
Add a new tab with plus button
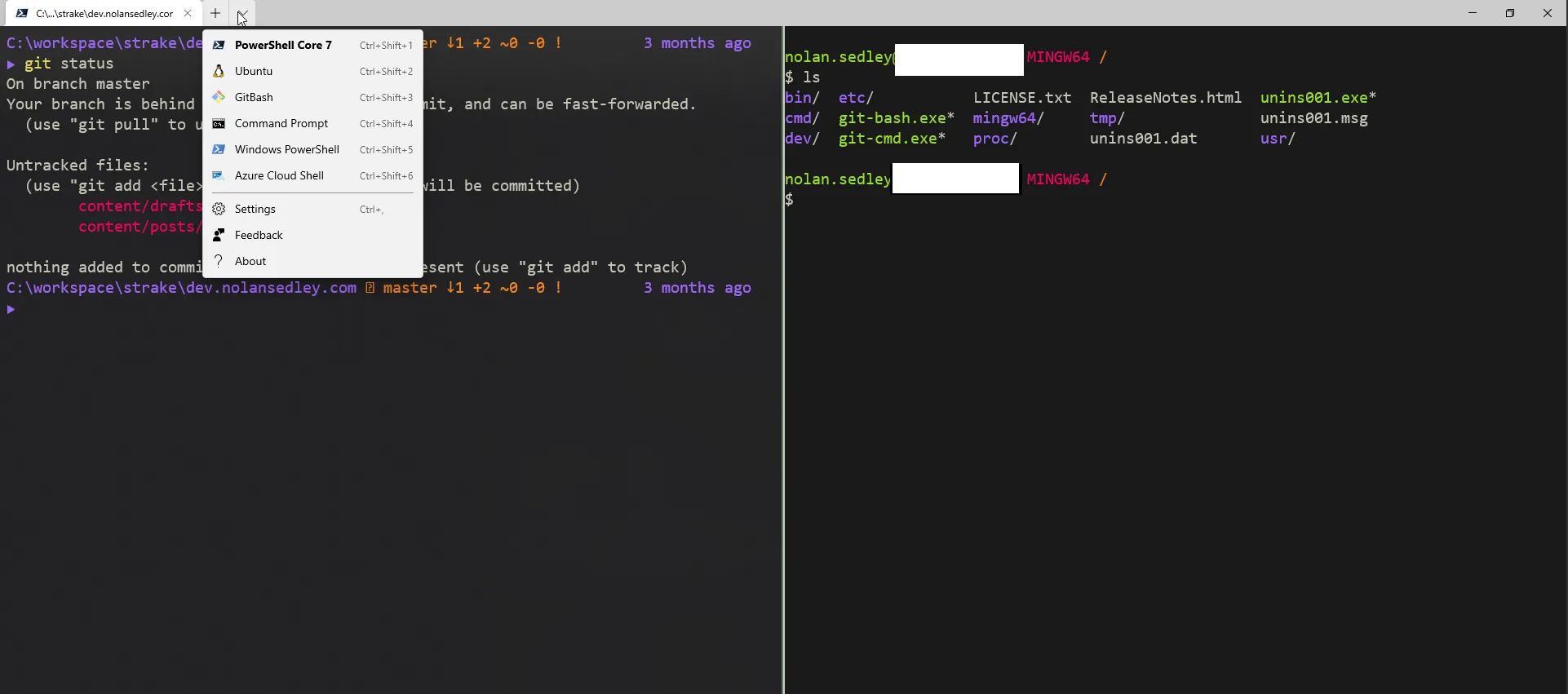tap(215, 13)
